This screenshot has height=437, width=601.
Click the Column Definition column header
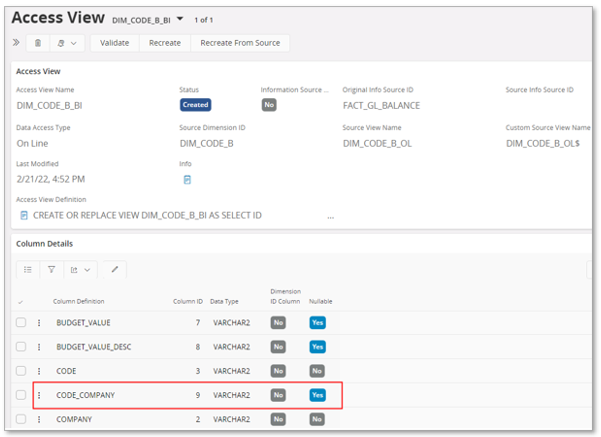79,301
